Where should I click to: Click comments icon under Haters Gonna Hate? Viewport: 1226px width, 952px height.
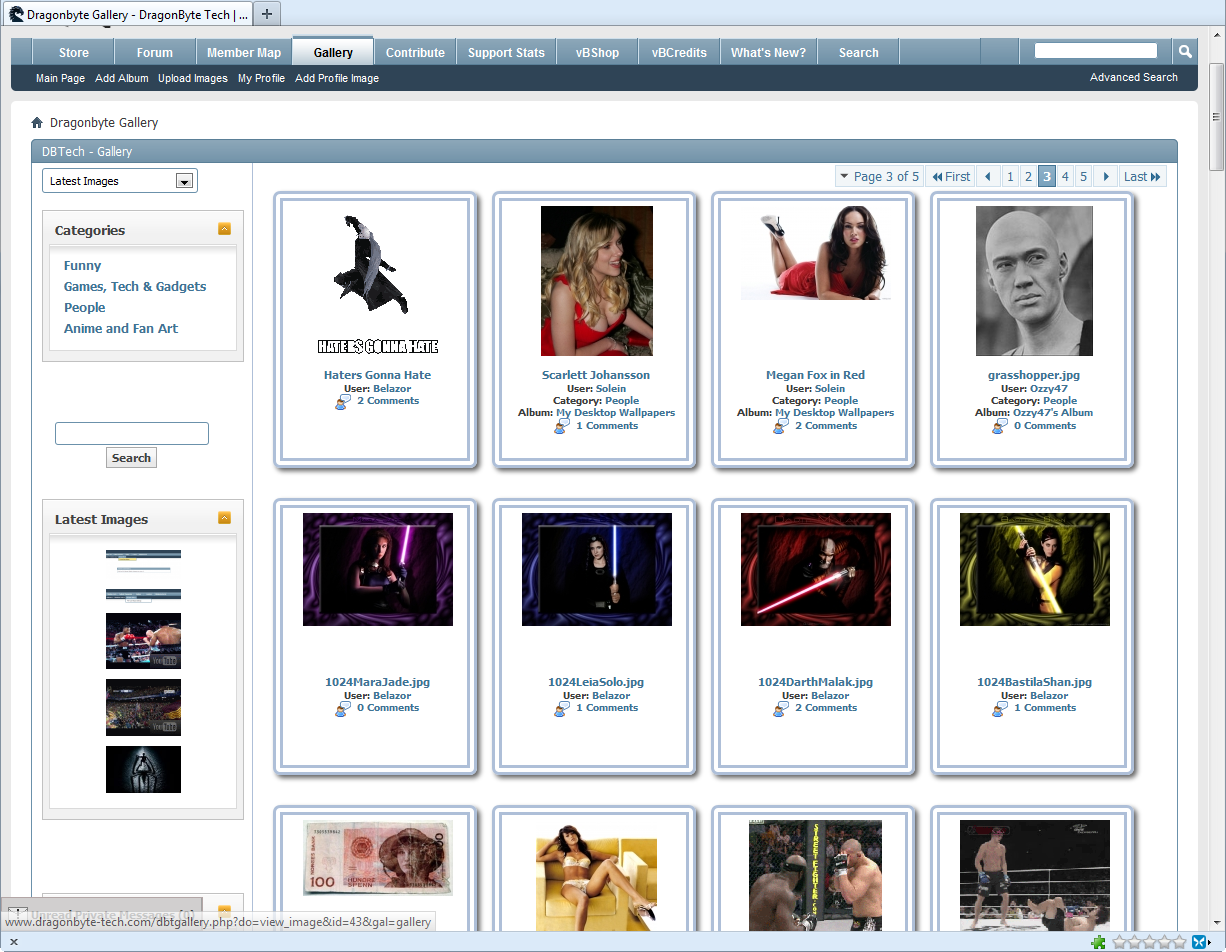point(344,401)
